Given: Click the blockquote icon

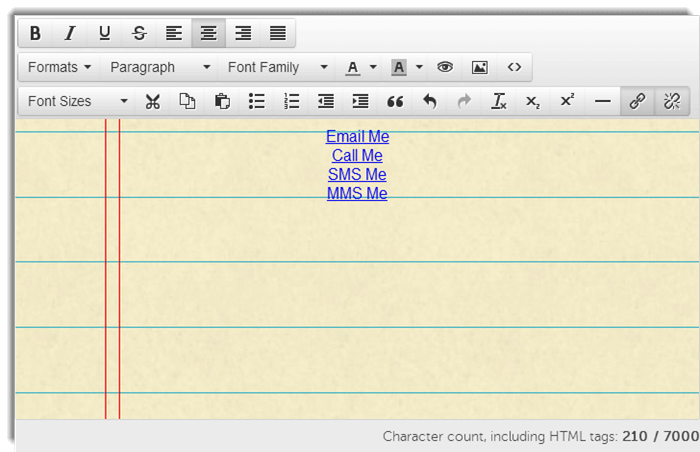Looking at the screenshot, I should [x=395, y=101].
